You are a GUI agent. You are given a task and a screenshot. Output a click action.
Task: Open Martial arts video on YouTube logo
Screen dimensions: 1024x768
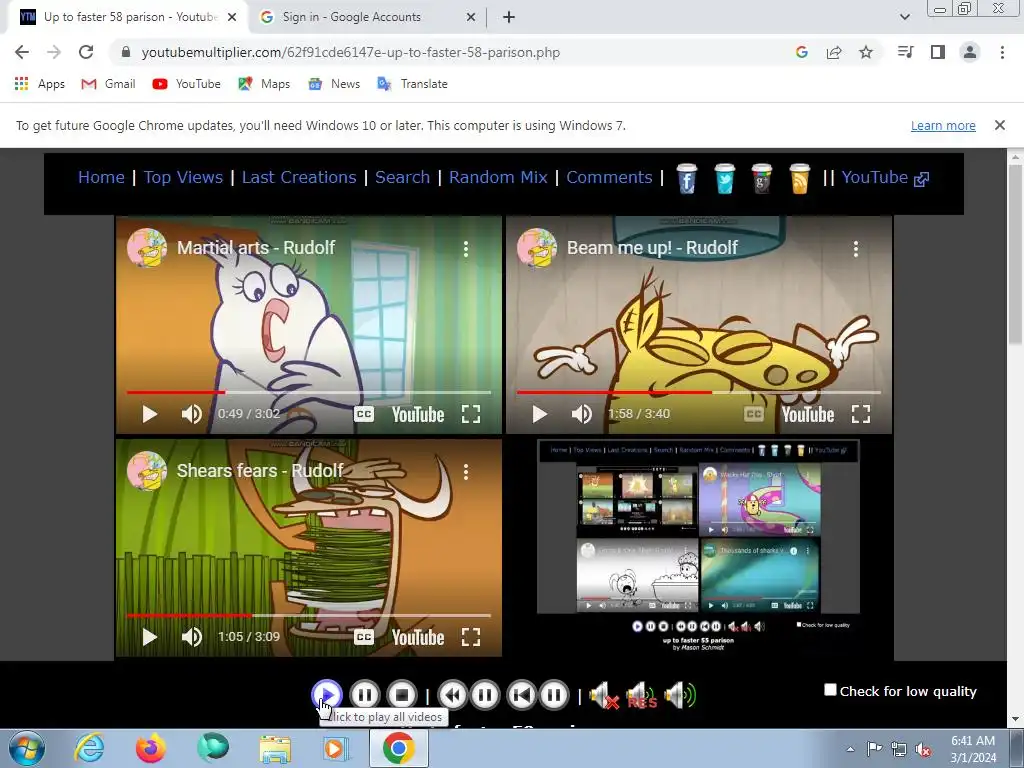coord(418,415)
